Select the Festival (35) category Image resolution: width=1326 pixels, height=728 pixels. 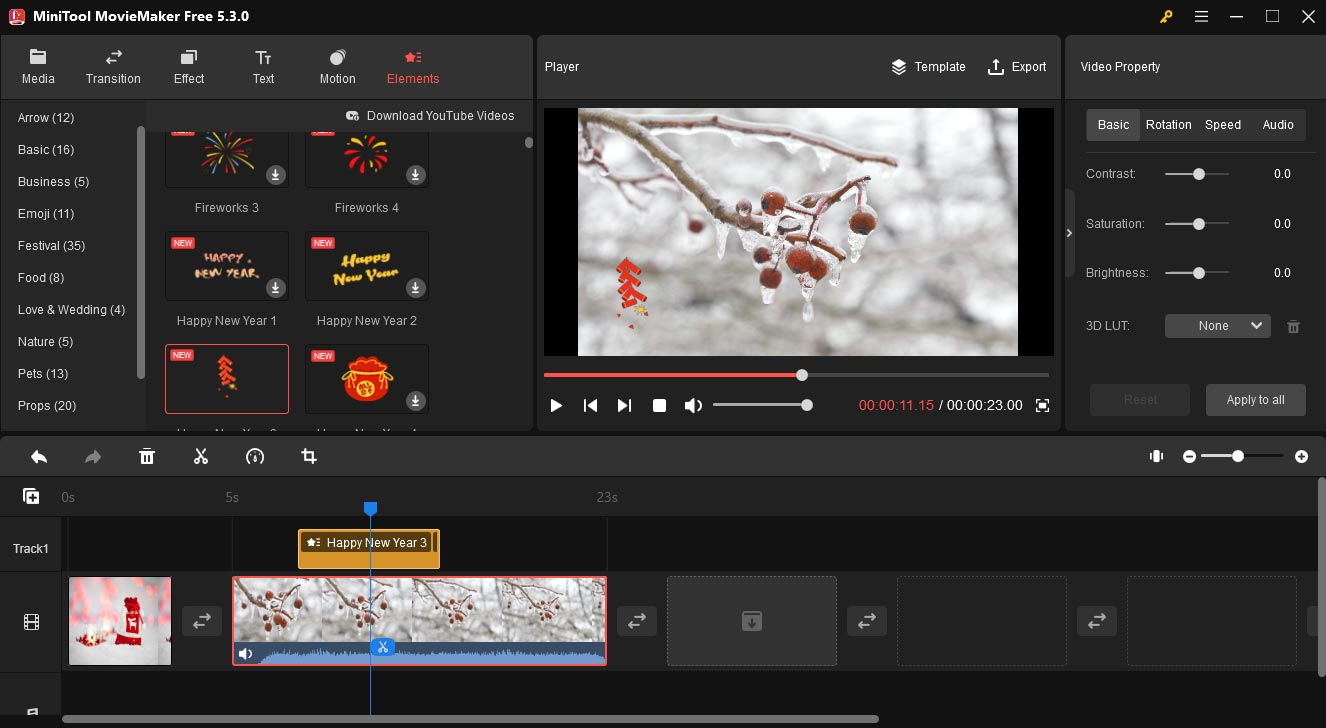click(51, 246)
